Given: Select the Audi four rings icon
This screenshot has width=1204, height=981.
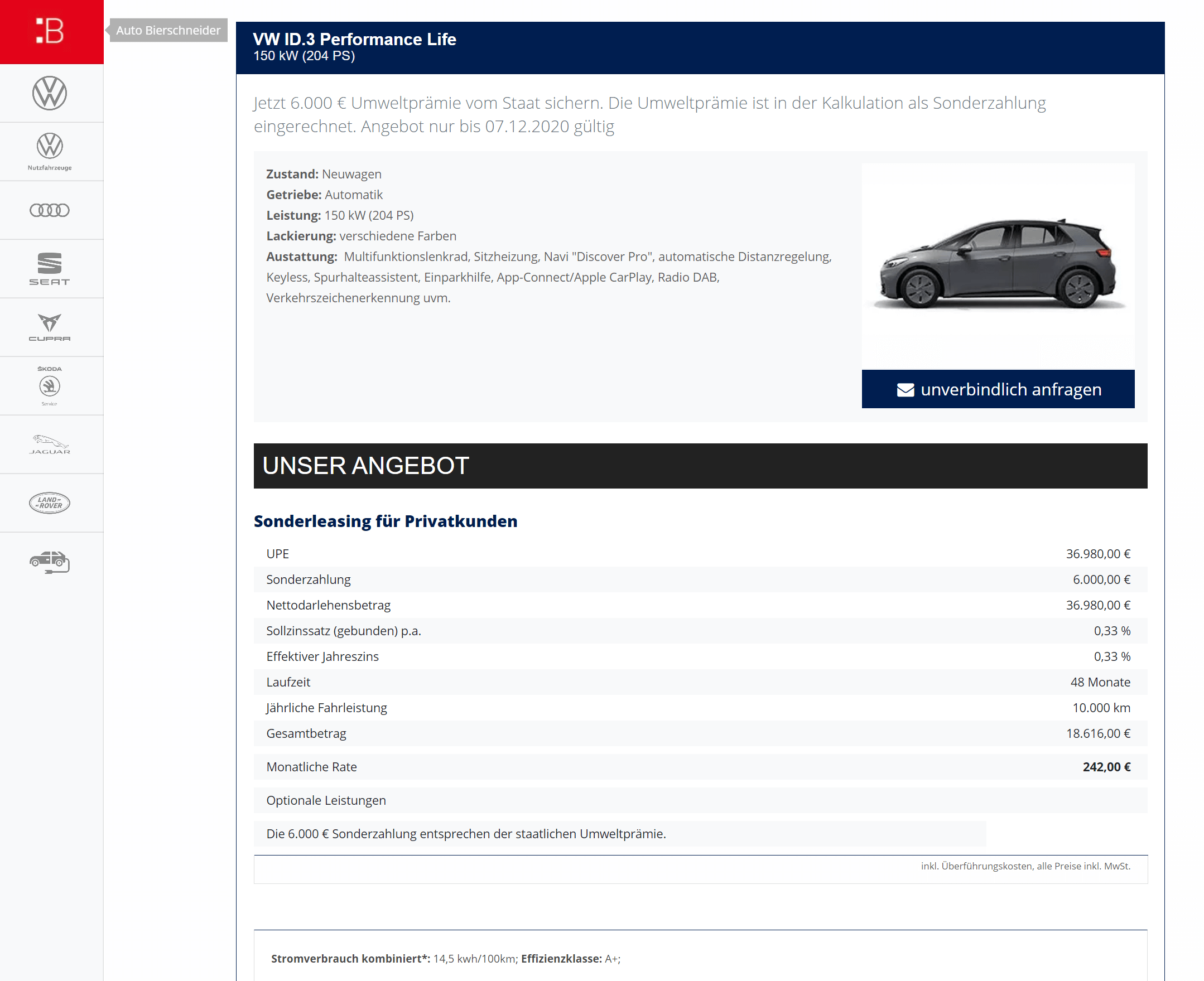Looking at the screenshot, I should (x=50, y=210).
